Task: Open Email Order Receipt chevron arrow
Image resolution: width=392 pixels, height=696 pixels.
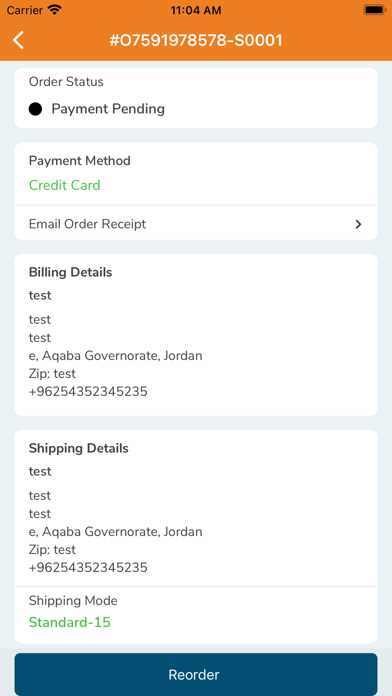Action: [358, 224]
